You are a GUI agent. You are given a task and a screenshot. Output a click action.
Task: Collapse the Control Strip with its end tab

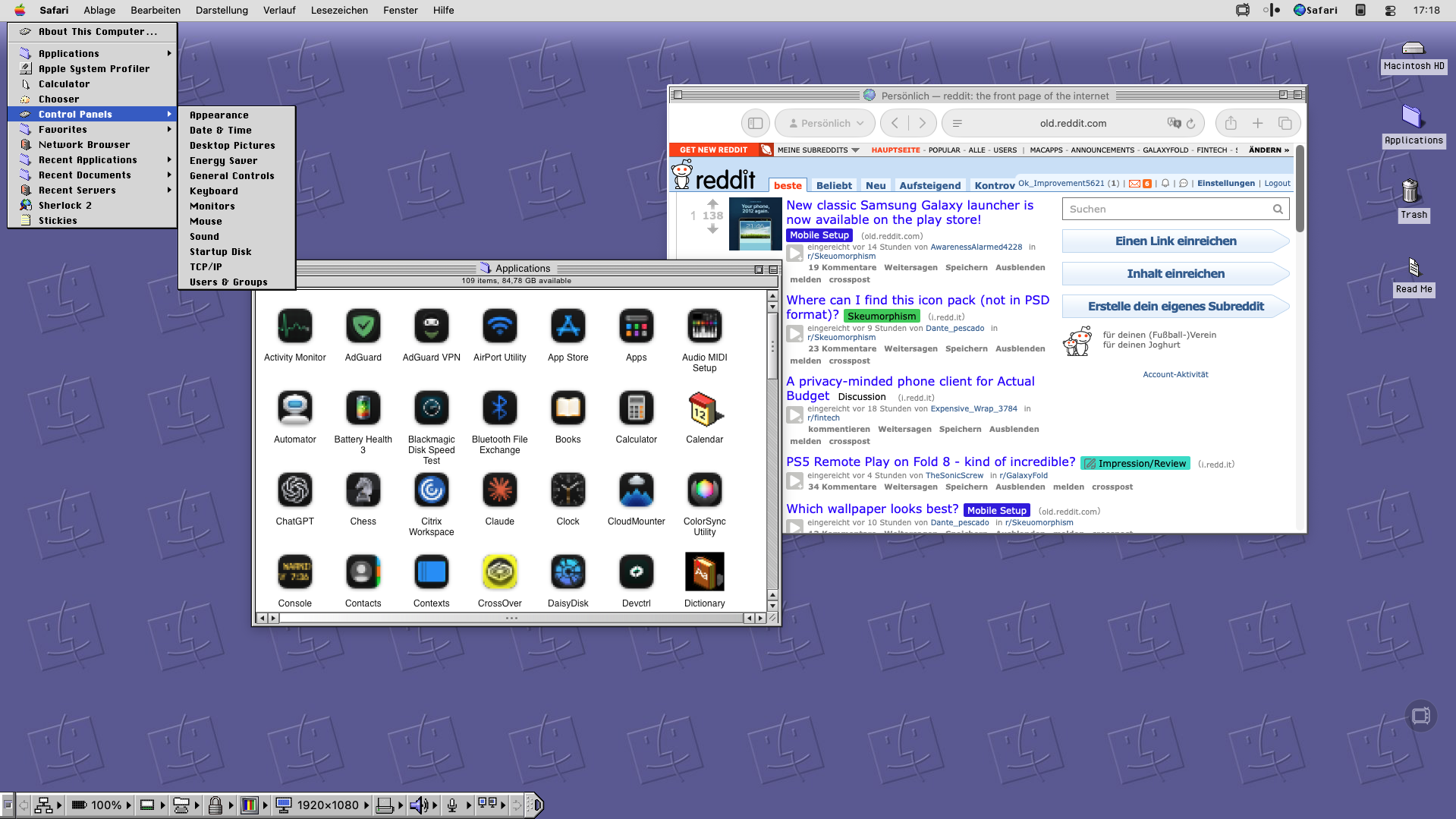(x=536, y=805)
